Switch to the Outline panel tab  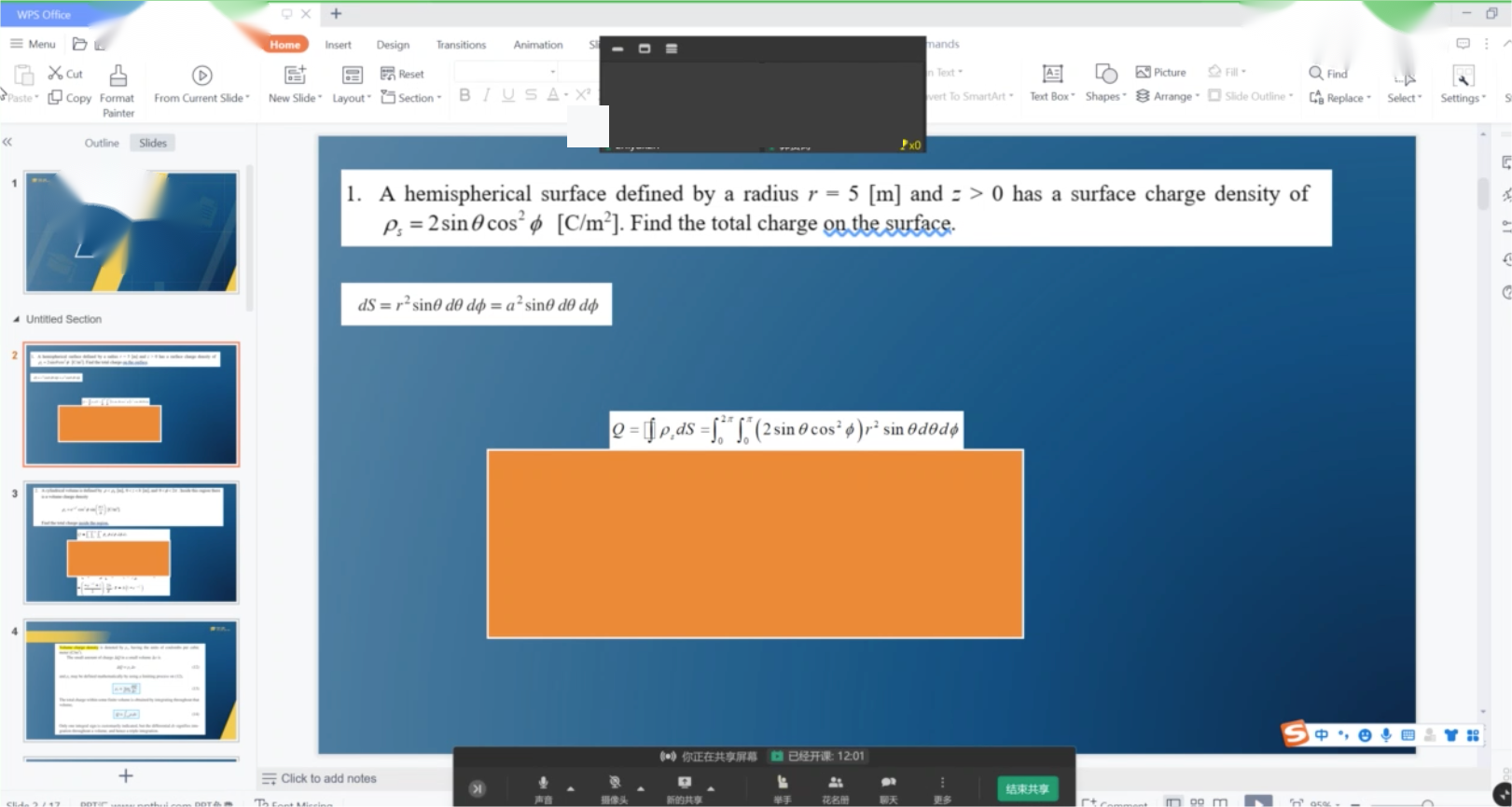click(x=102, y=143)
